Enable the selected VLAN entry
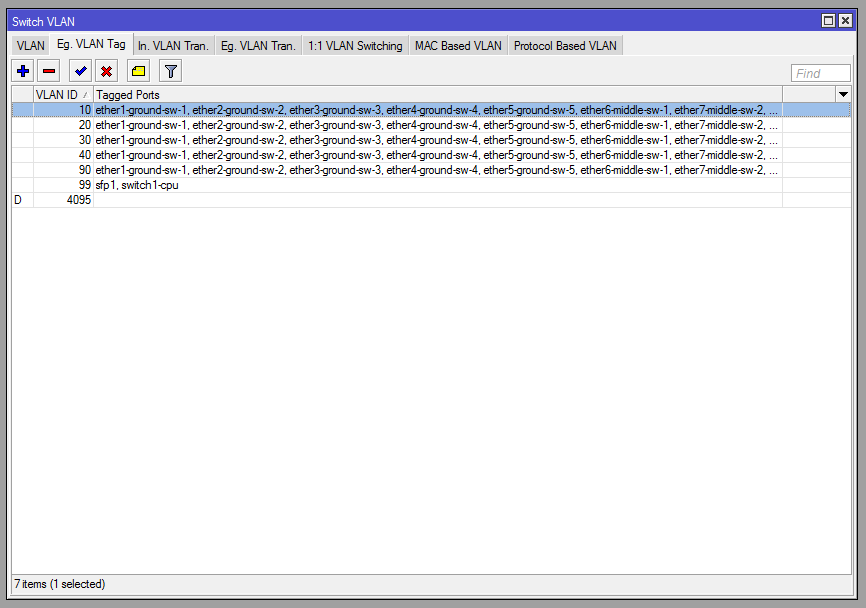866x608 pixels. click(79, 70)
